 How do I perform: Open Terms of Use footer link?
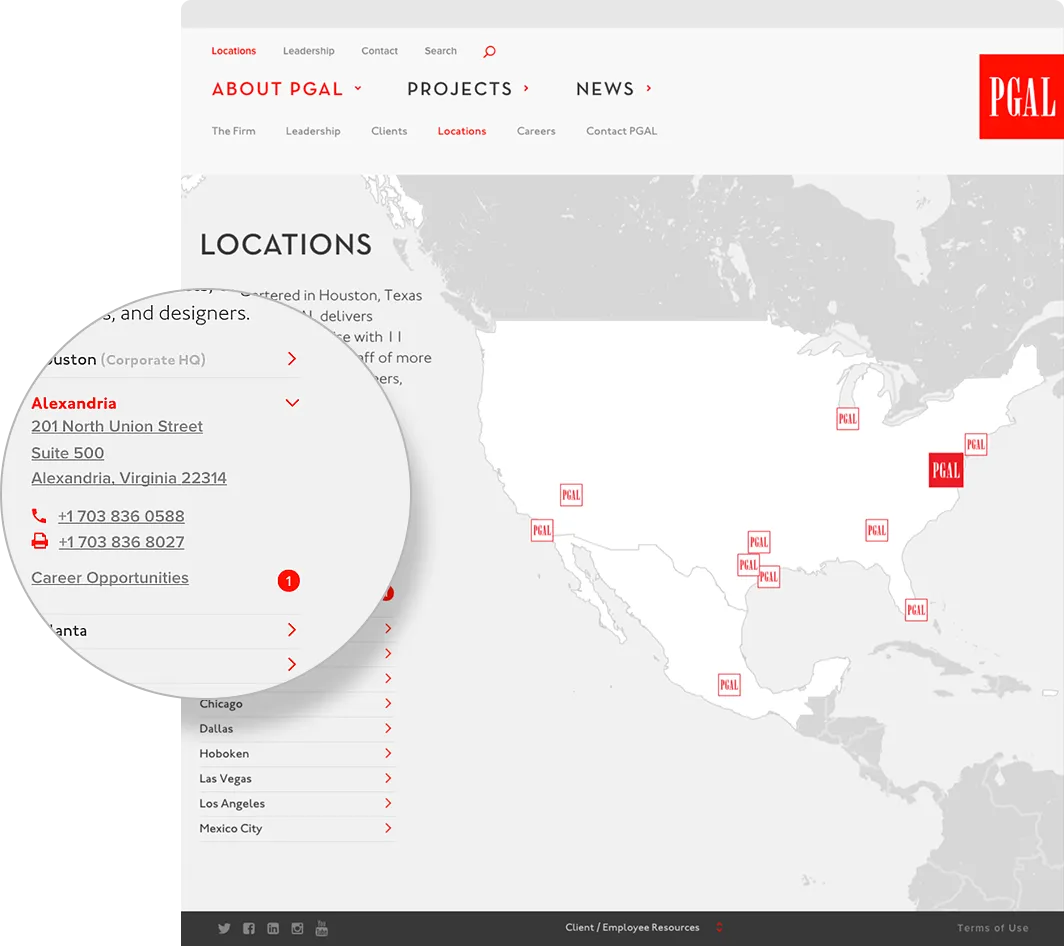pos(993,928)
